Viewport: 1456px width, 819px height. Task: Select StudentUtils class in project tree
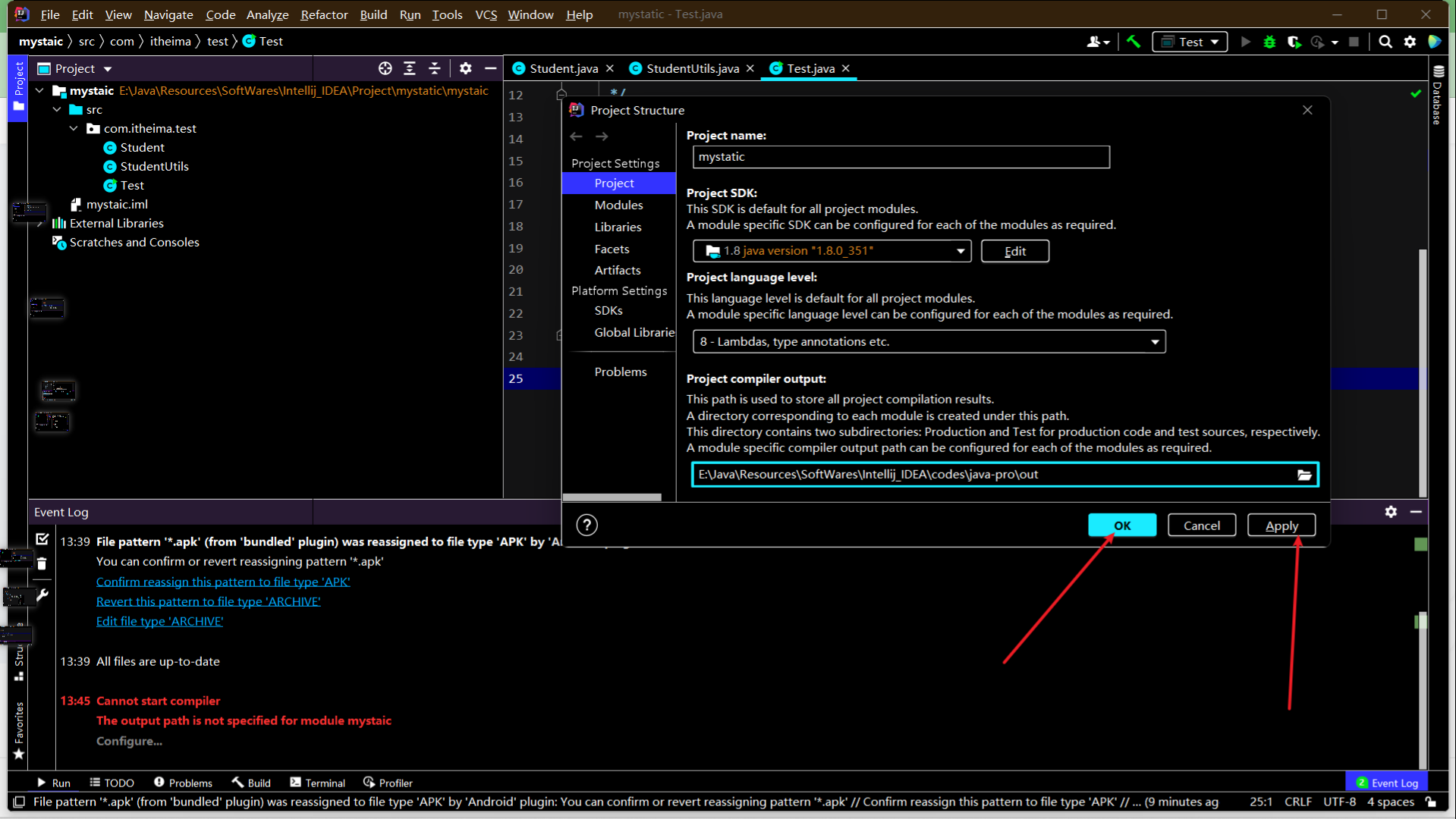click(x=146, y=167)
